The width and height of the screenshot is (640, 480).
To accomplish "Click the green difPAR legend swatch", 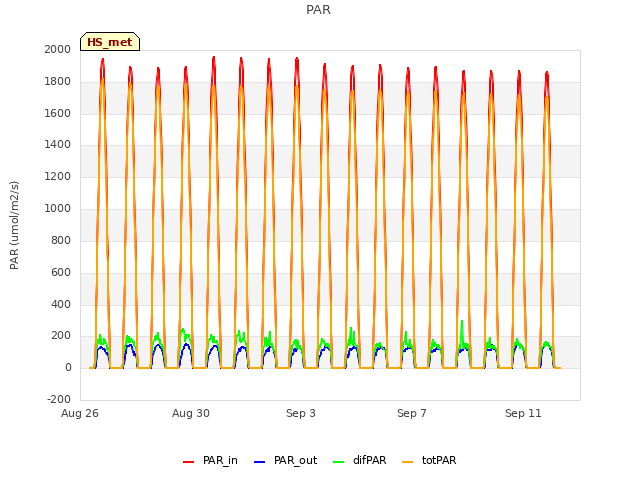I will (x=338, y=462).
